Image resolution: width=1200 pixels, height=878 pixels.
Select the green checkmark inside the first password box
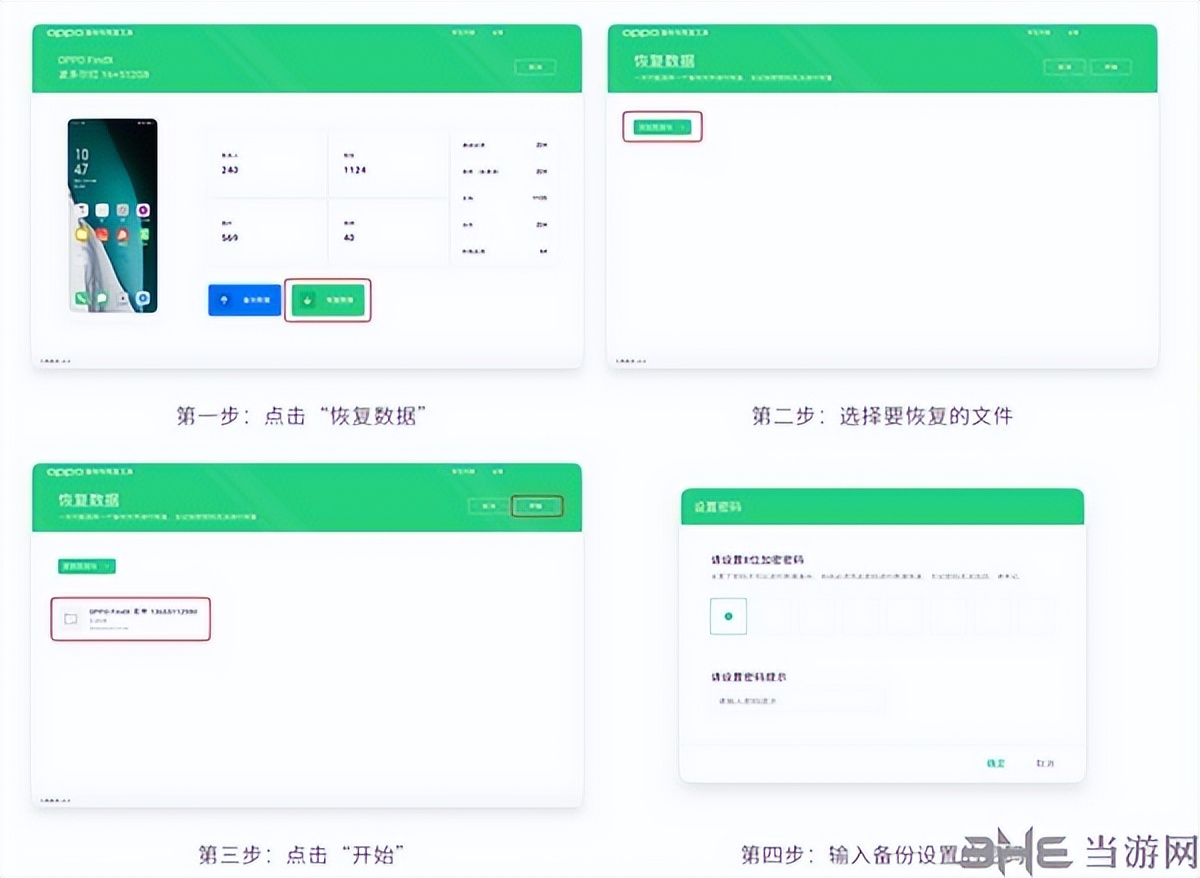click(727, 616)
